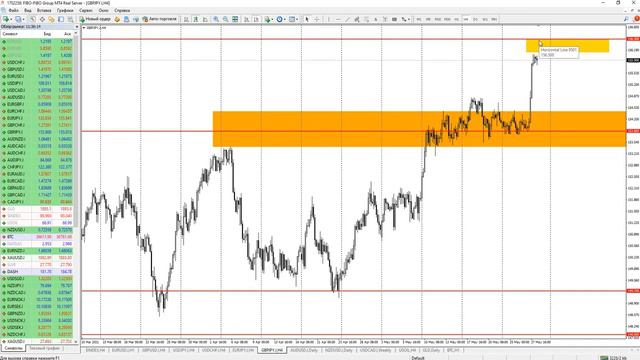Click the Default profile in status bar
Viewport: 640px width, 360px height.
click(418, 358)
